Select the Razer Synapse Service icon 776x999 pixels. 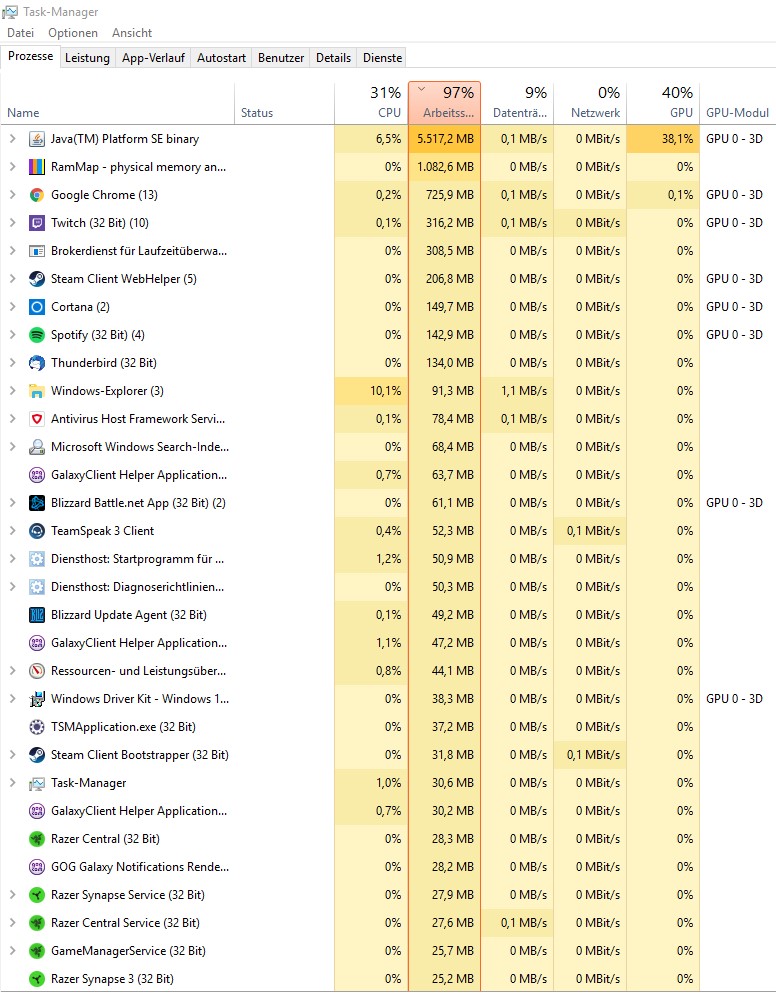[37, 895]
